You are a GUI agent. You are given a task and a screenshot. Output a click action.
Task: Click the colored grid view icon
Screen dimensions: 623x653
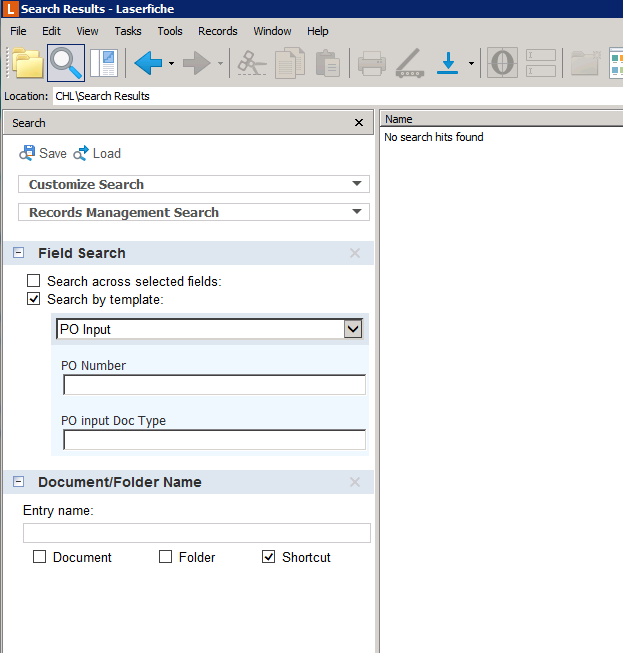click(x=616, y=63)
